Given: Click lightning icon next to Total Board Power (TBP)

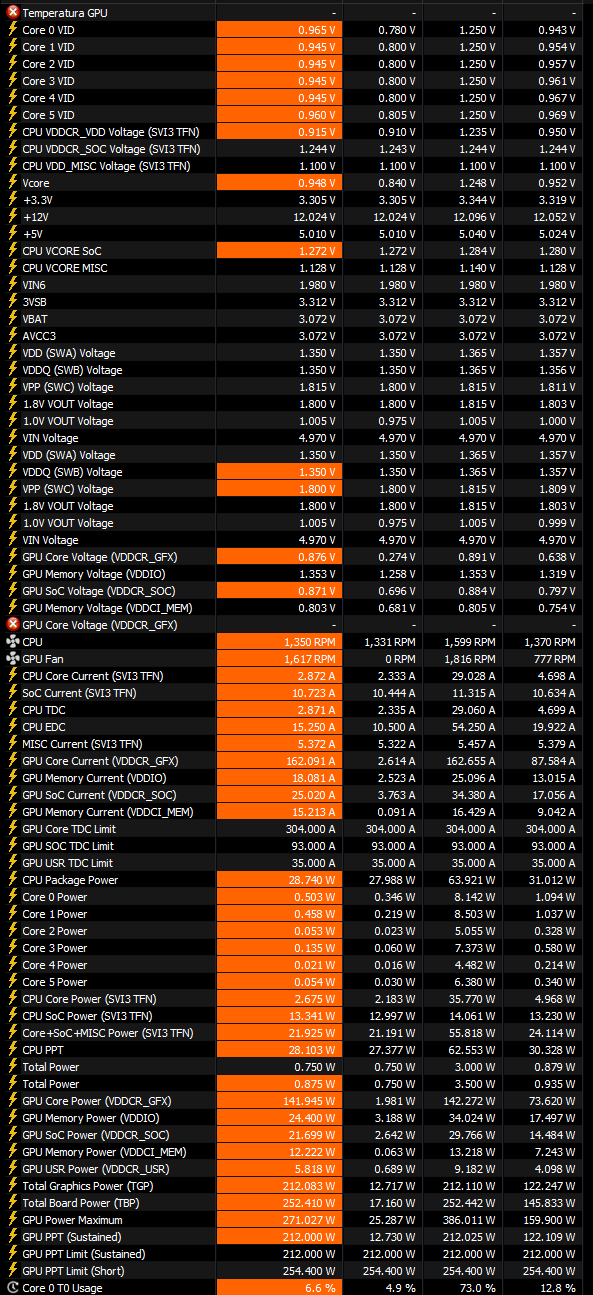Looking at the screenshot, I should [x=13, y=1203].
